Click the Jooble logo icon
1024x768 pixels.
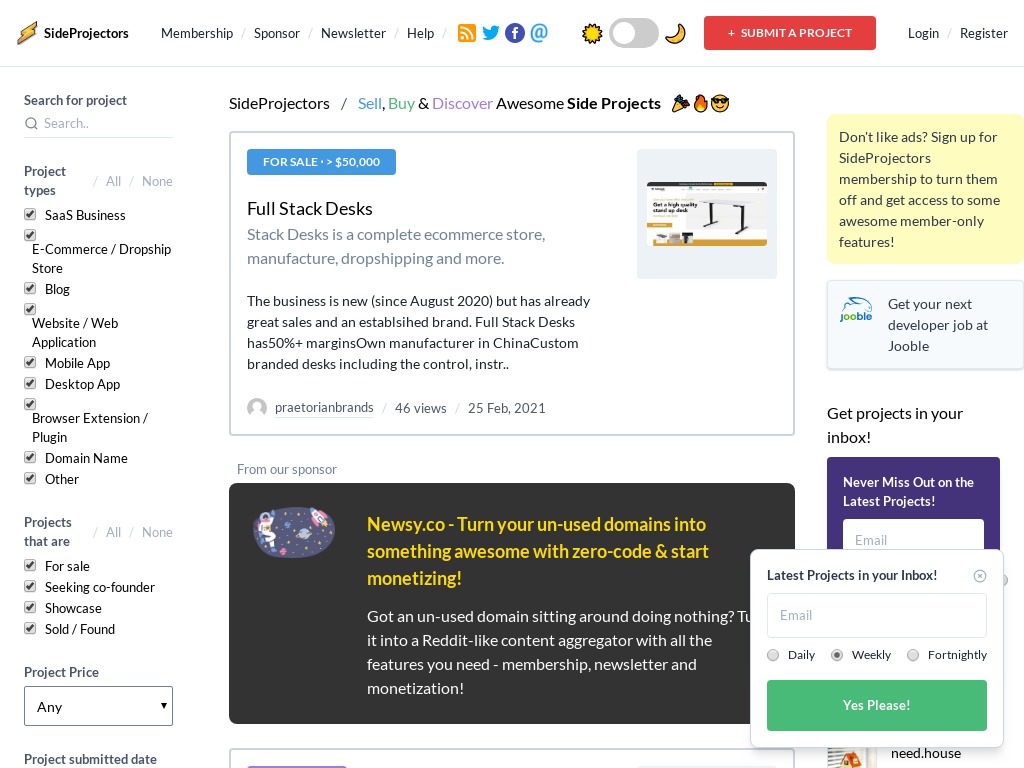pos(856,310)
